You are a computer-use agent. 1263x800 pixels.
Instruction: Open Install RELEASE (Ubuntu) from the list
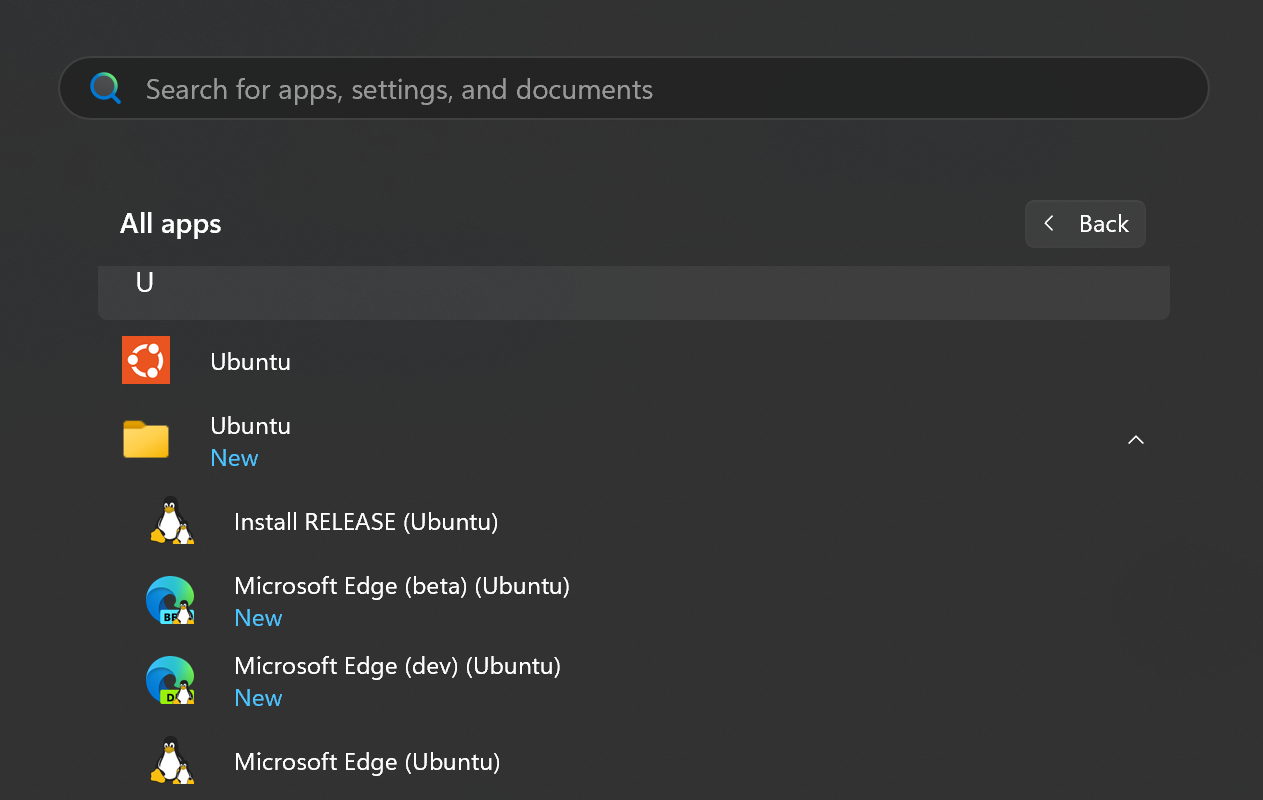pos(366,521)
